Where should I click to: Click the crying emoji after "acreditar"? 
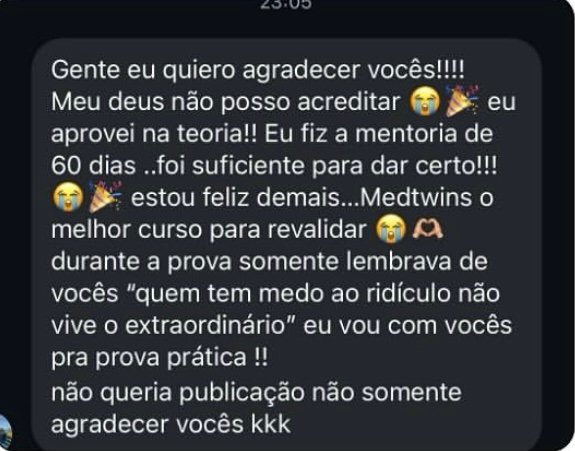(x=425, y=102)
